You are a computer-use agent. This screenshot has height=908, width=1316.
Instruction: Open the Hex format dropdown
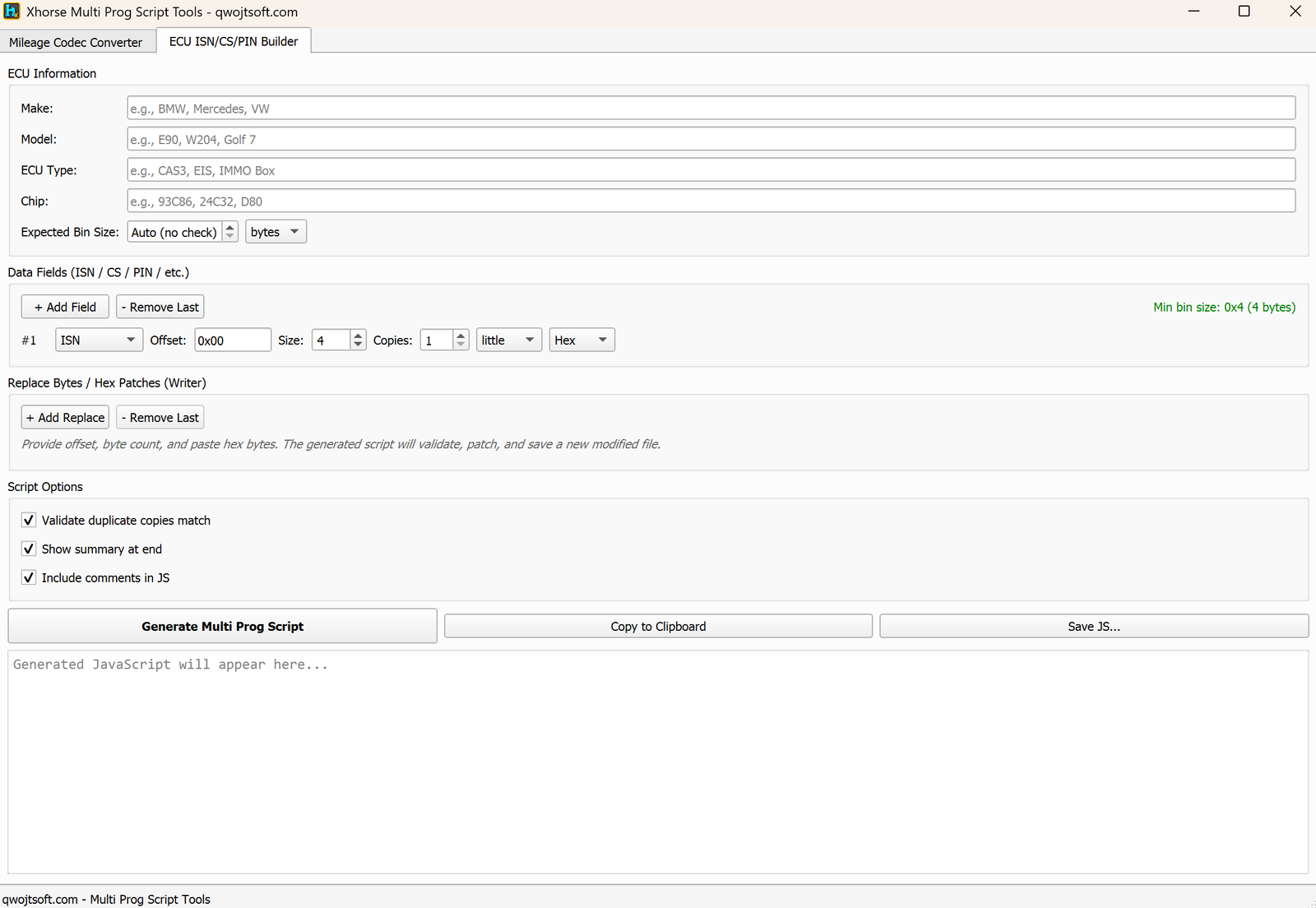(x=582, y=340)
